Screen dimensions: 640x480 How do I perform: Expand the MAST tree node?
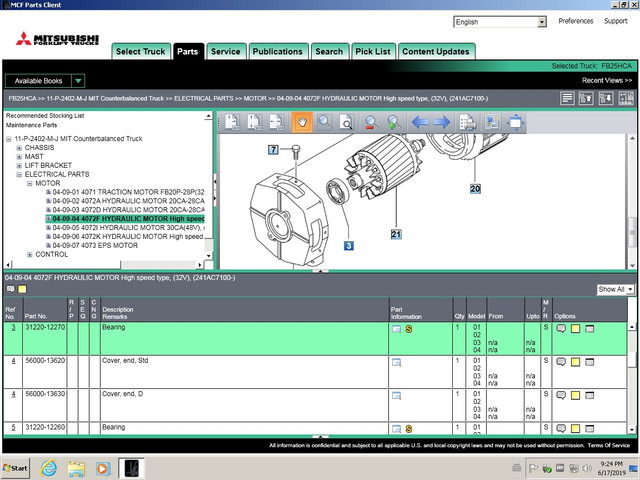pos(19,157)
